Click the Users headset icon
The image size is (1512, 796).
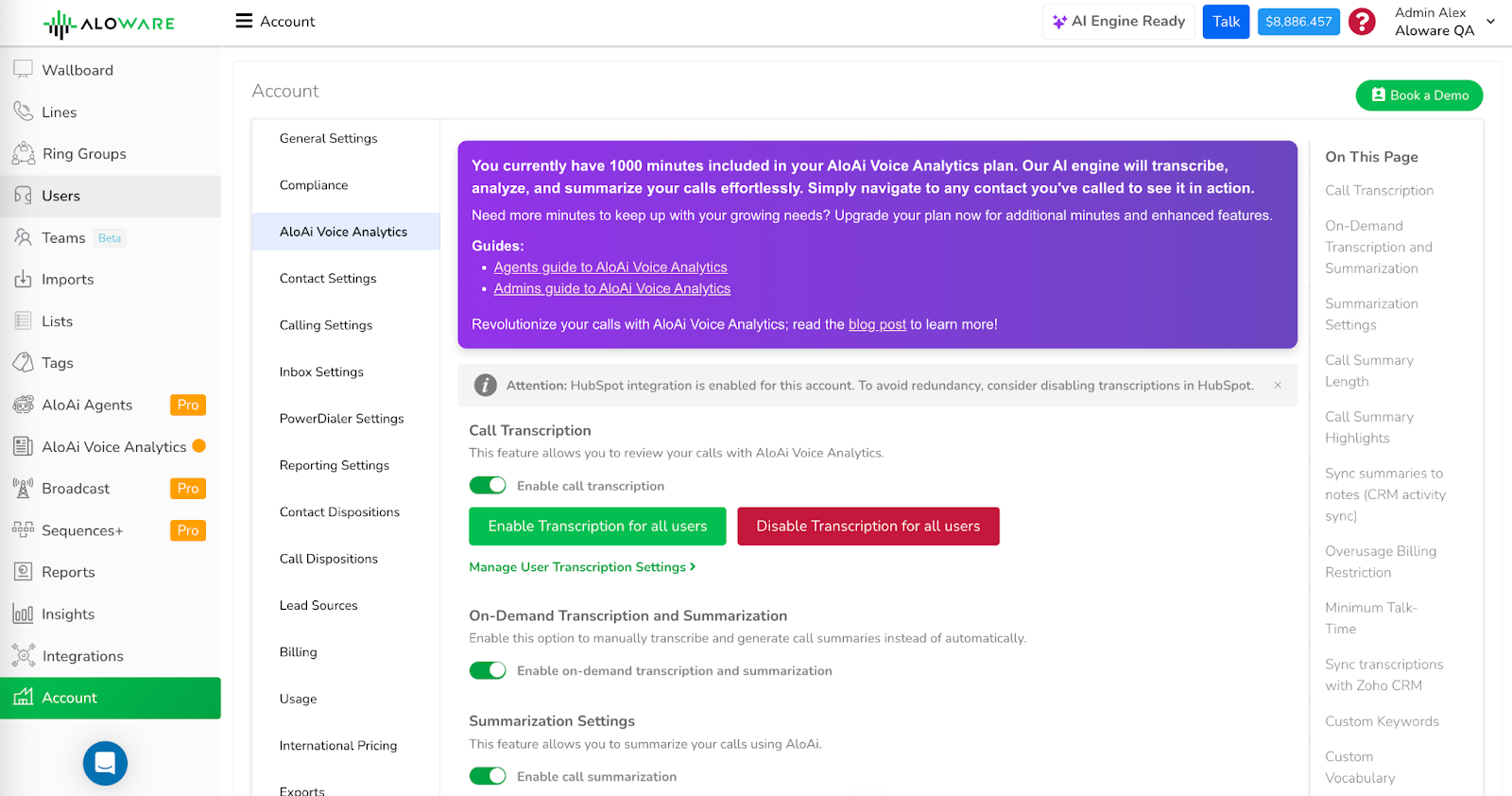point(23,196)
